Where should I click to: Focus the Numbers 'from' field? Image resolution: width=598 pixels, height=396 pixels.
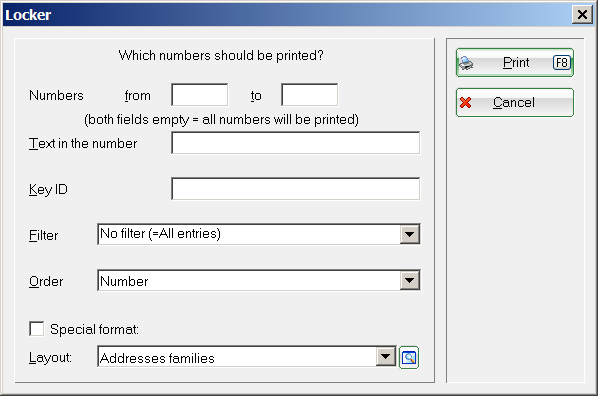point(200,95)
